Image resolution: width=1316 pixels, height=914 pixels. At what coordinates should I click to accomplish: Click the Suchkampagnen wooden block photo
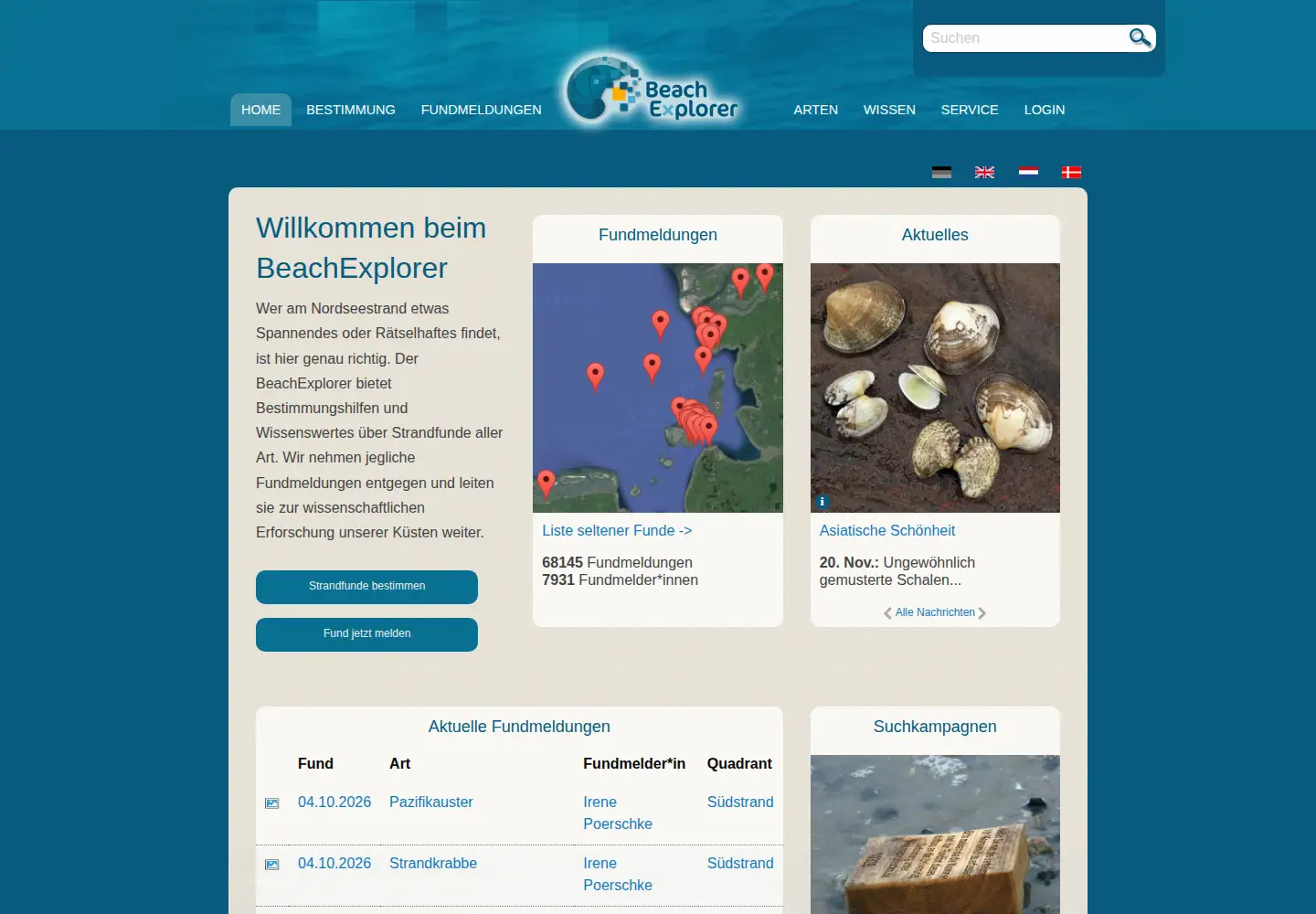click(x=935, y=834)
